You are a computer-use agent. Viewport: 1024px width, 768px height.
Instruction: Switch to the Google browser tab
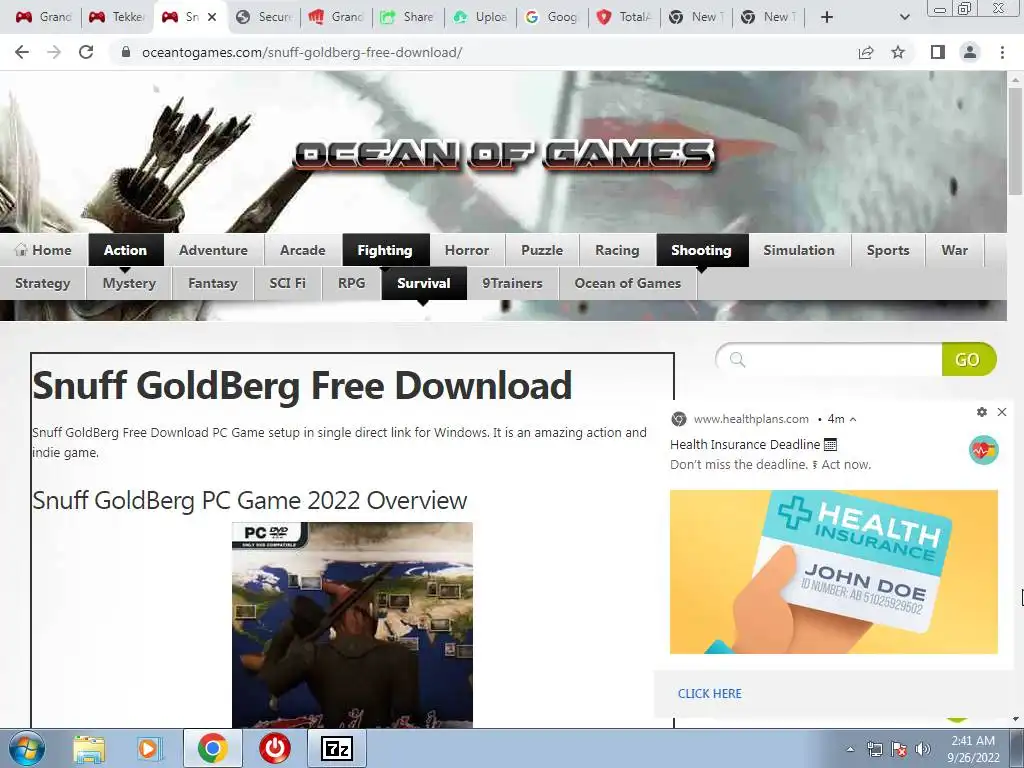click(552, 17)
